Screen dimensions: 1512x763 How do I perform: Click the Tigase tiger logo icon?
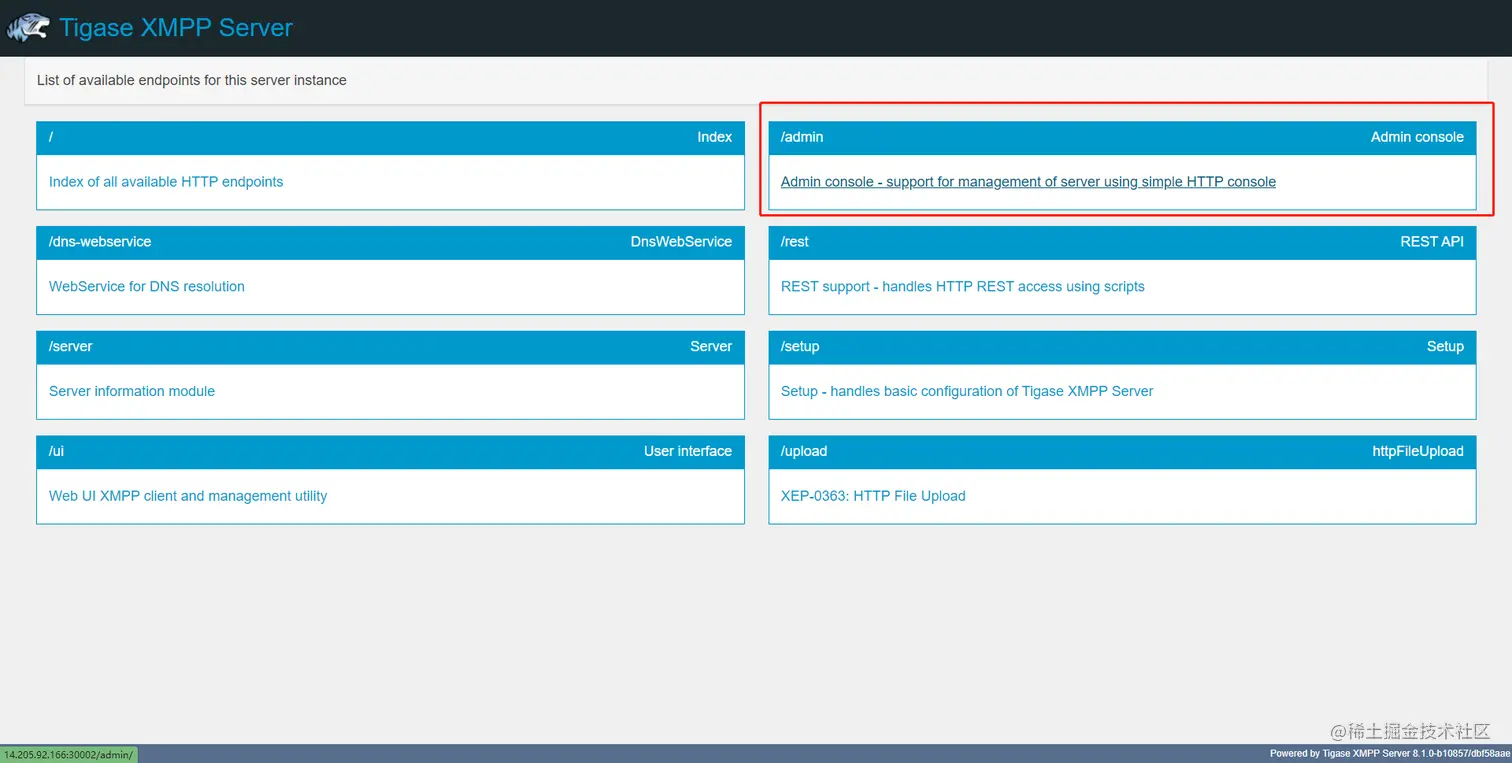click(x=28, y=26)
